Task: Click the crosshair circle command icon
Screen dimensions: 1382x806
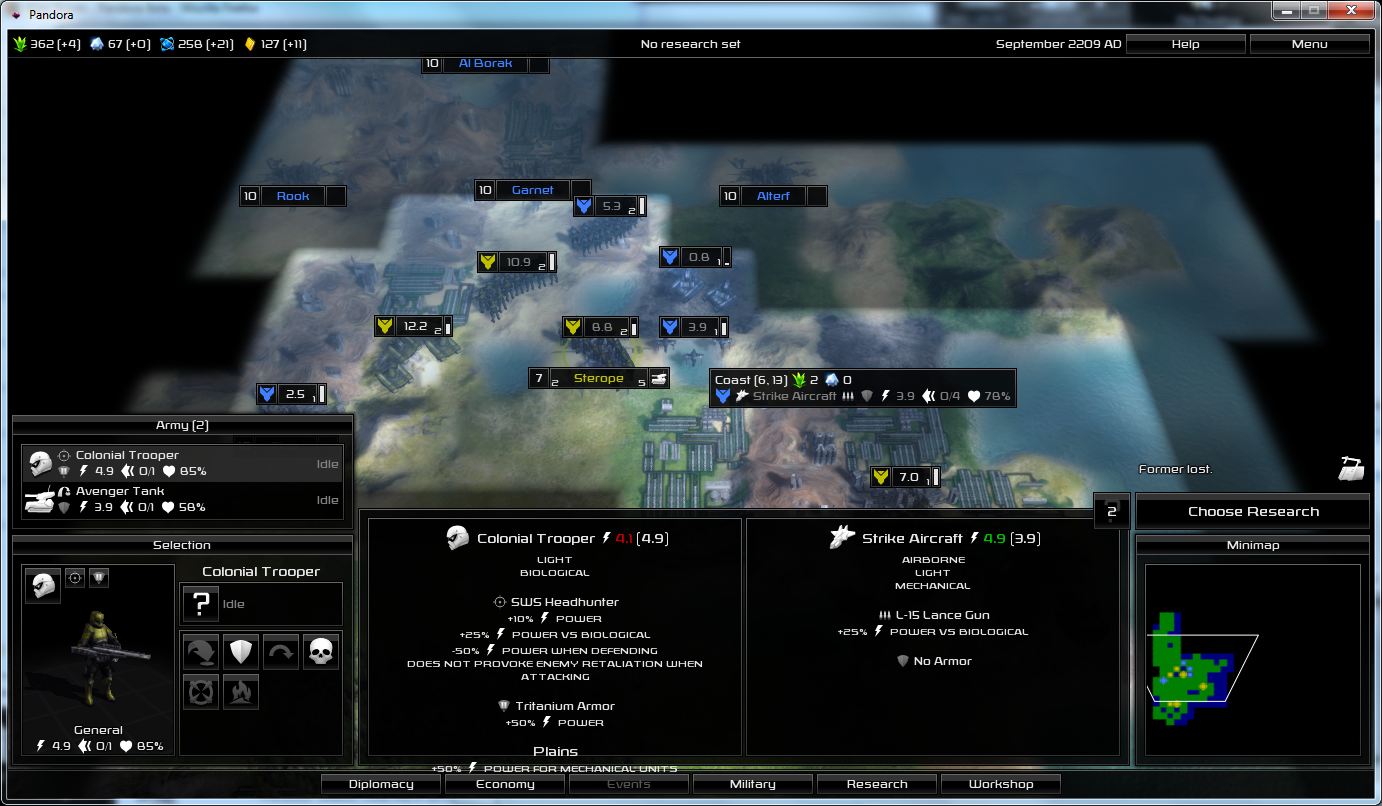Action: (201, 692)
